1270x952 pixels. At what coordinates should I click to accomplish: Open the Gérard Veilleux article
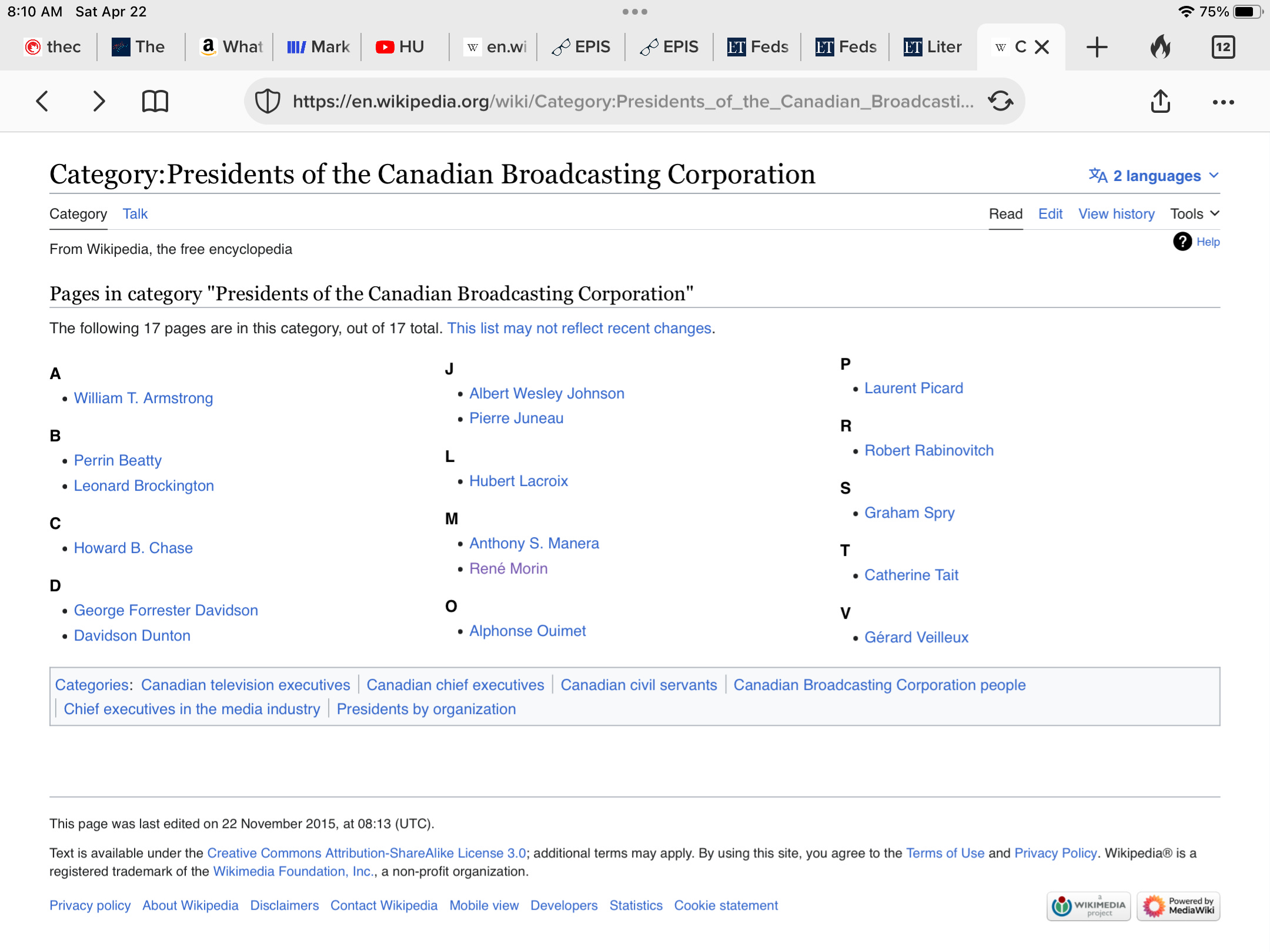[x=916, y=638]
